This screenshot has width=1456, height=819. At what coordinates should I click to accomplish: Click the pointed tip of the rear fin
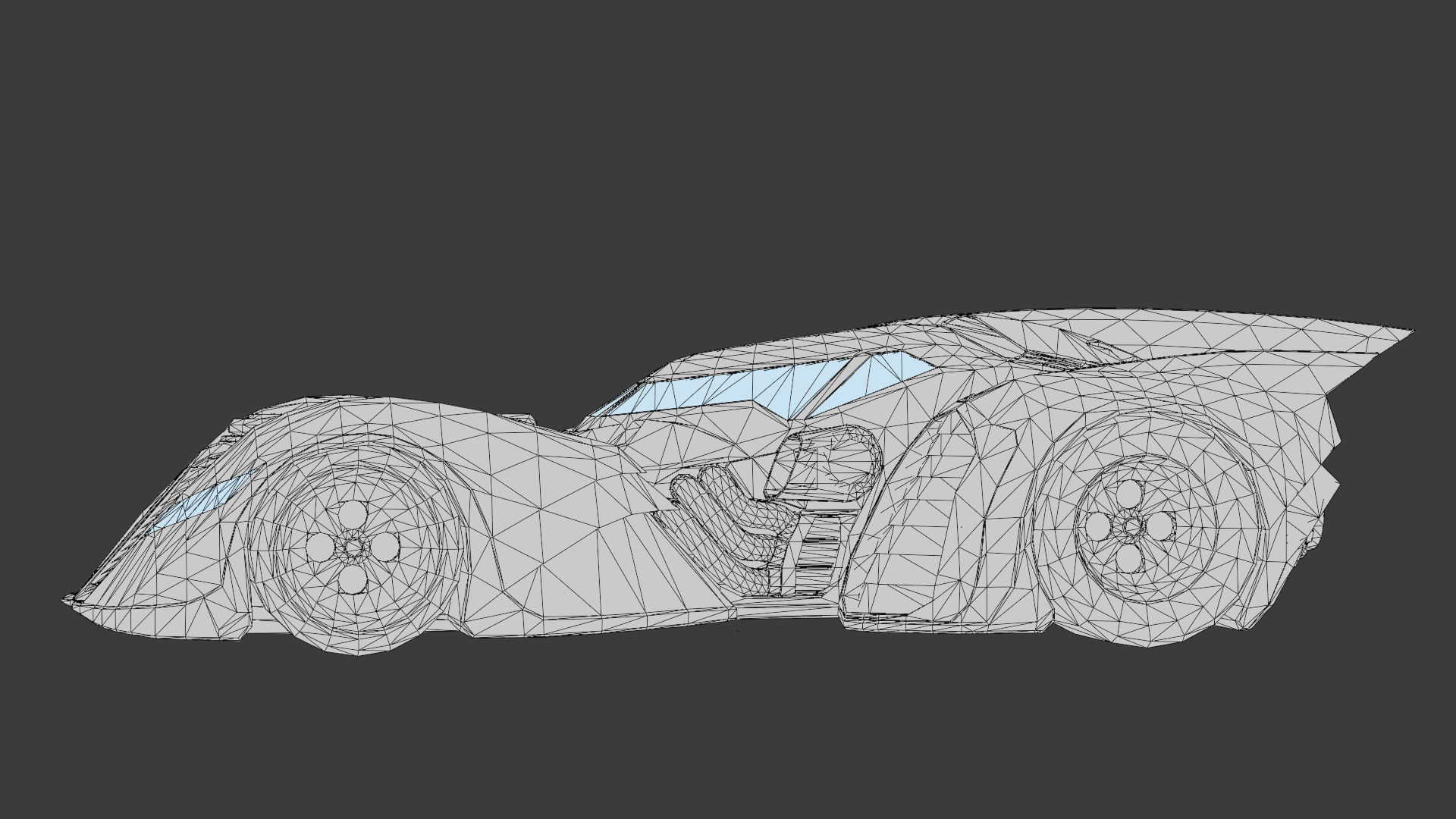coord(1409,332)
